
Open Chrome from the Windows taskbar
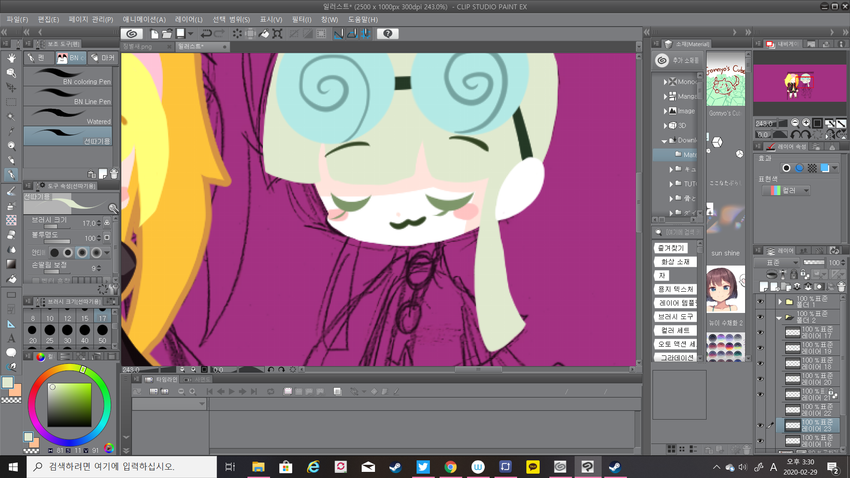coord(450,467)
